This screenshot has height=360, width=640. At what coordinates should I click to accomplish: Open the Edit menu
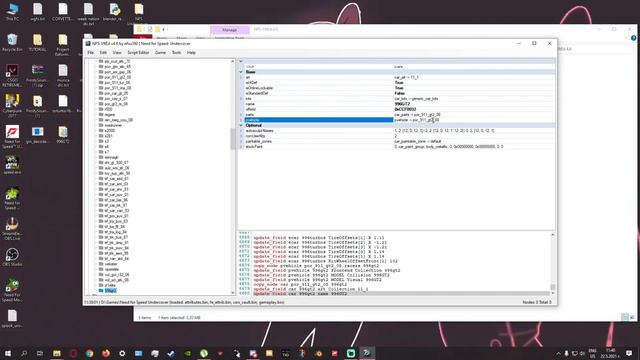[103, 53]
